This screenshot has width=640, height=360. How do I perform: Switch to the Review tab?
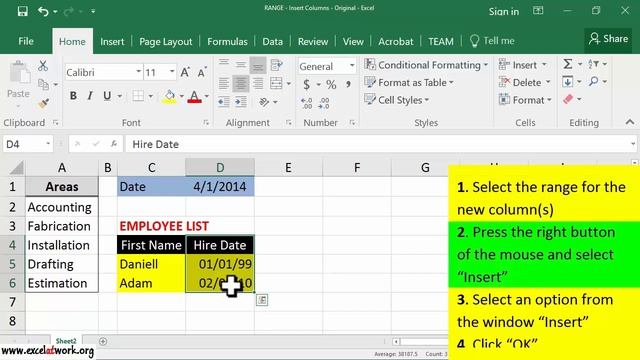click(313, 42)
